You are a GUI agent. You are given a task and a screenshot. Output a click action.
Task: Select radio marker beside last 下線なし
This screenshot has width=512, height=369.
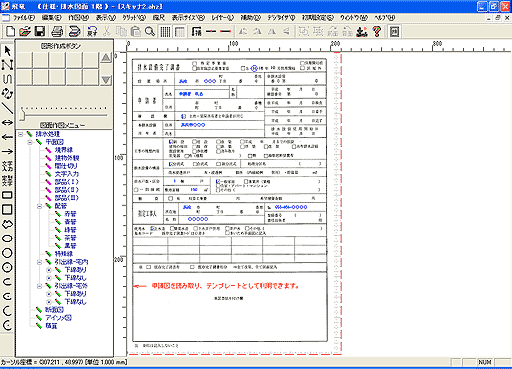click(49, 302)
